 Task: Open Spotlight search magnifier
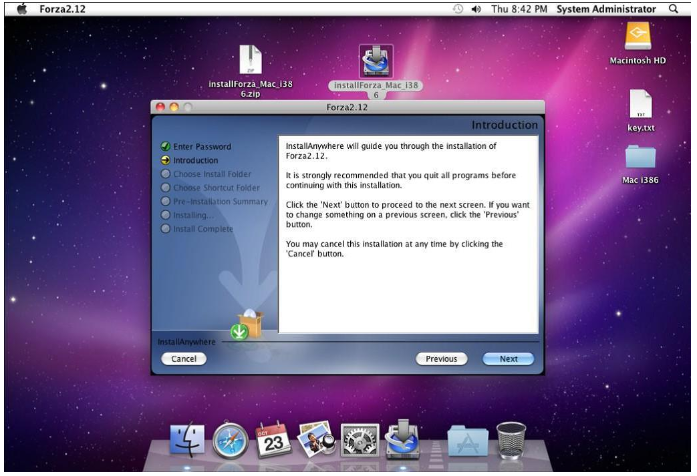click(x=673, y=9)
